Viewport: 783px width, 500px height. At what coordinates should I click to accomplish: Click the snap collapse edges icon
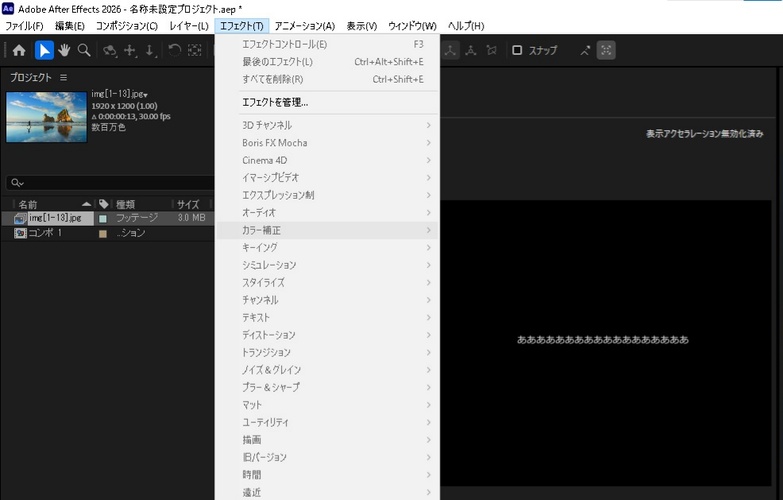tap(585, 50)
